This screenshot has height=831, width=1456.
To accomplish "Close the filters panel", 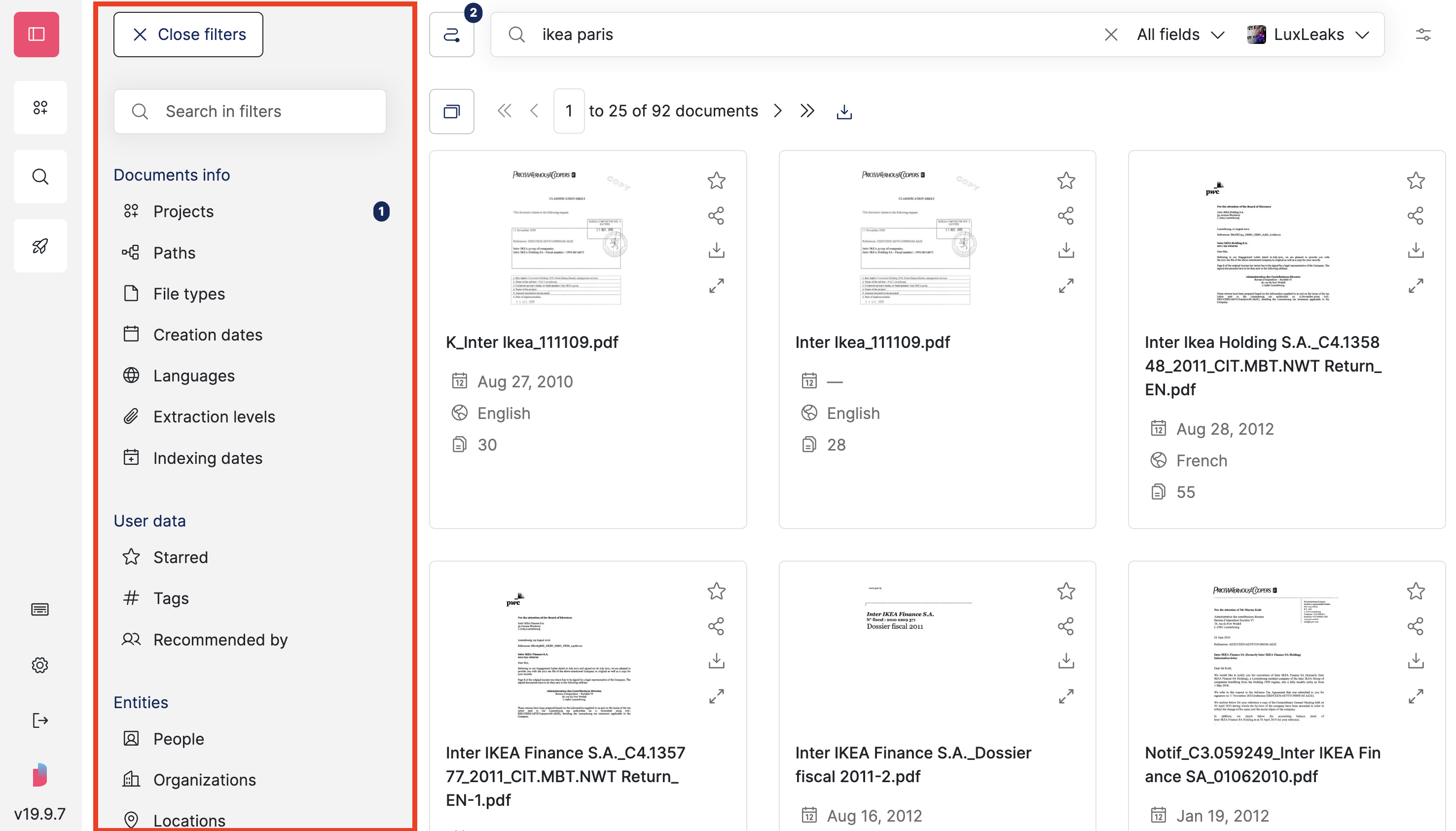I will (187, 34).
